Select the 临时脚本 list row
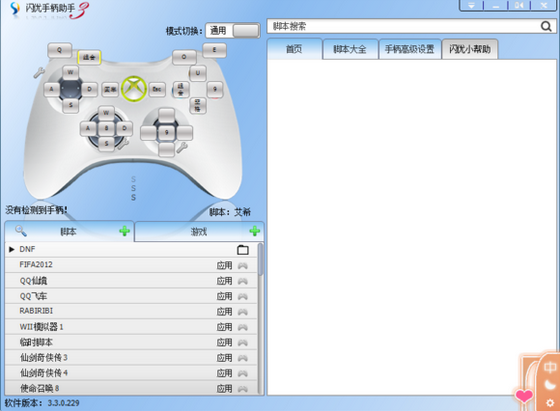Screen dimensions: 560x411 click(131, 342)
